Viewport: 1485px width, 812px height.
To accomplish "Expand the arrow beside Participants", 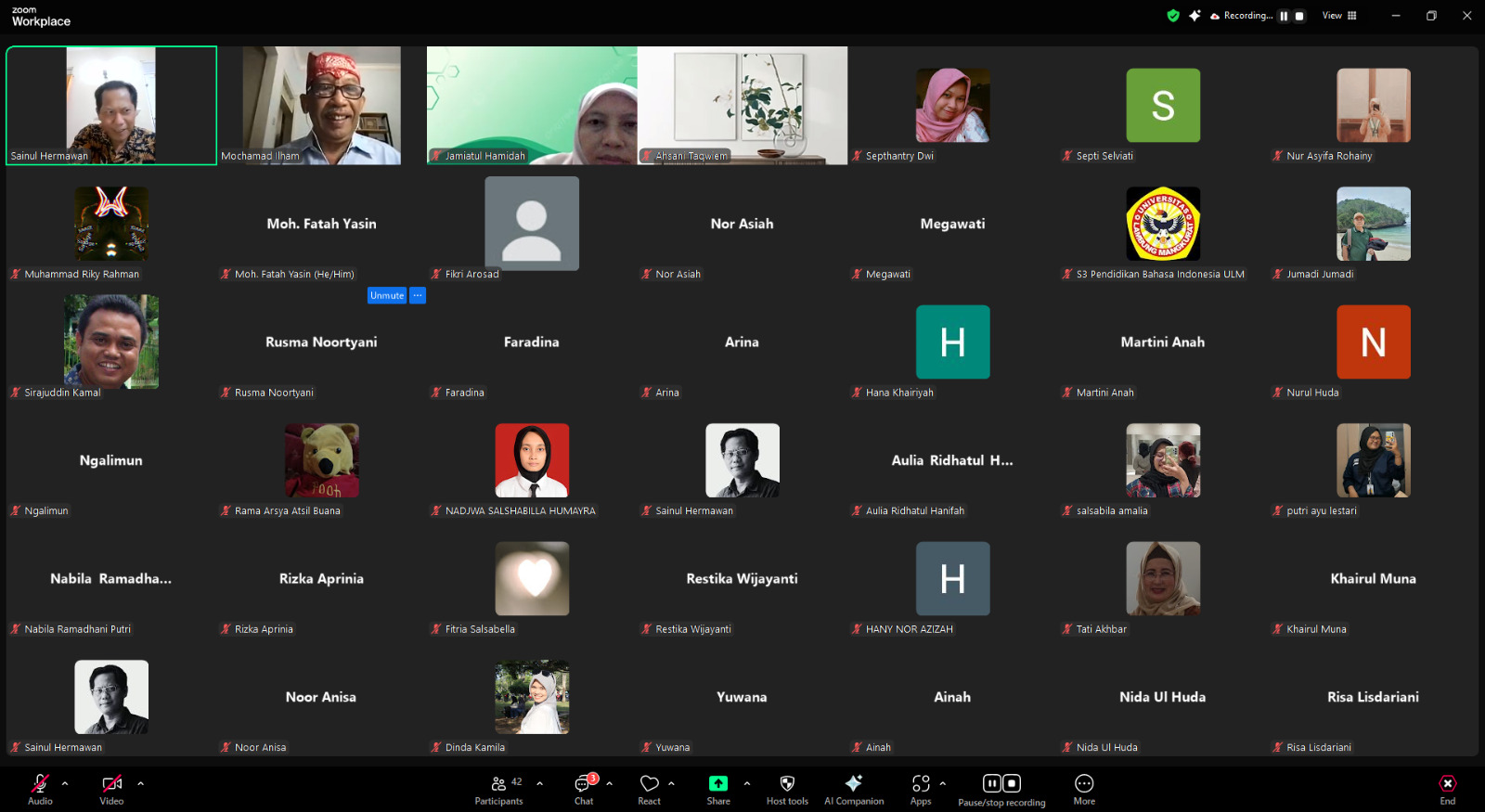I will point(539,783).
